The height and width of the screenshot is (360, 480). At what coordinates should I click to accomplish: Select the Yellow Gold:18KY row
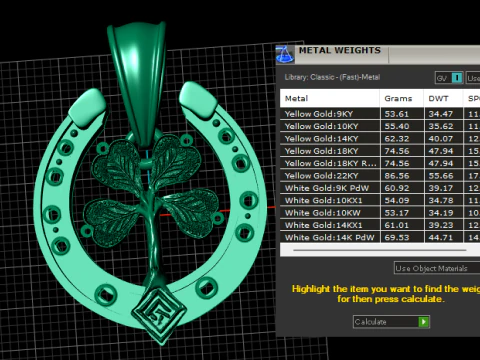pos(380,151)
